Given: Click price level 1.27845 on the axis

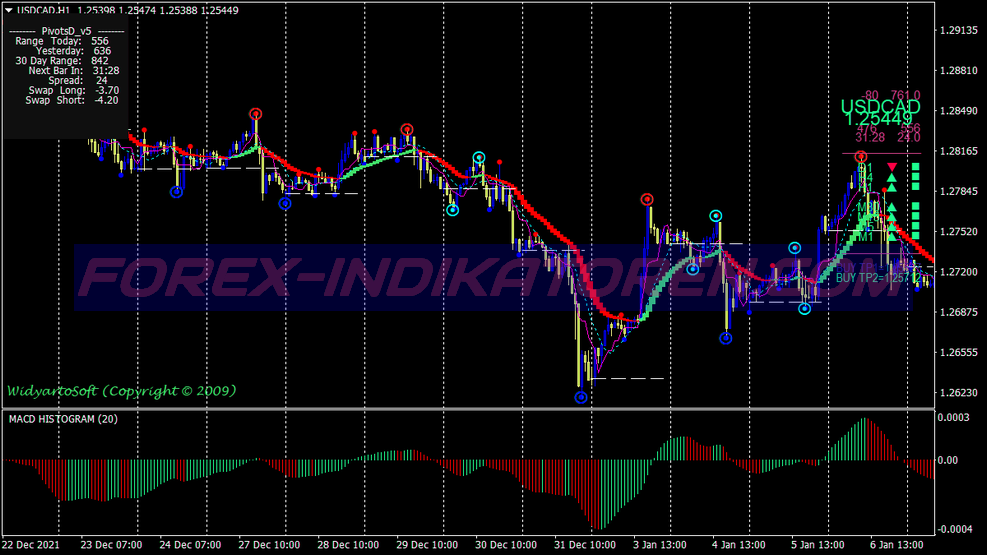Looking at the screenshot, I should pos(959,191).
